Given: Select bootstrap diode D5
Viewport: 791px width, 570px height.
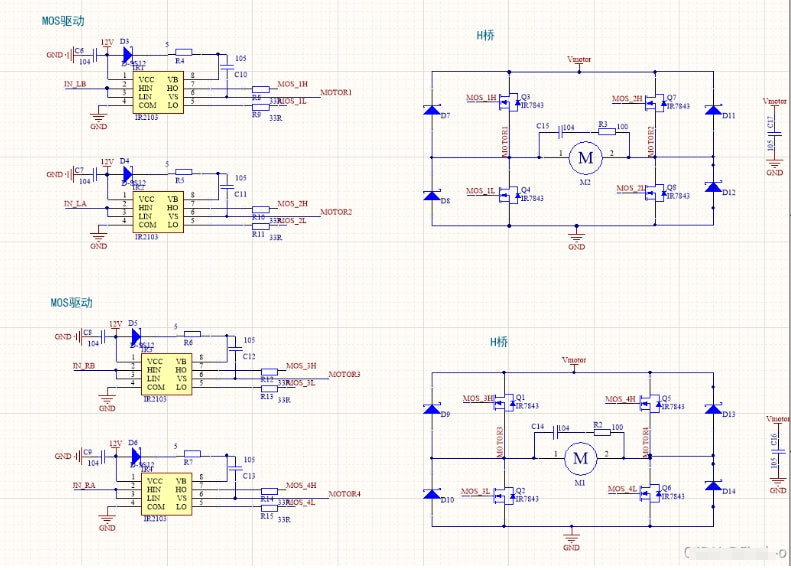Looking at the screenshot, I should click(136, 336).
